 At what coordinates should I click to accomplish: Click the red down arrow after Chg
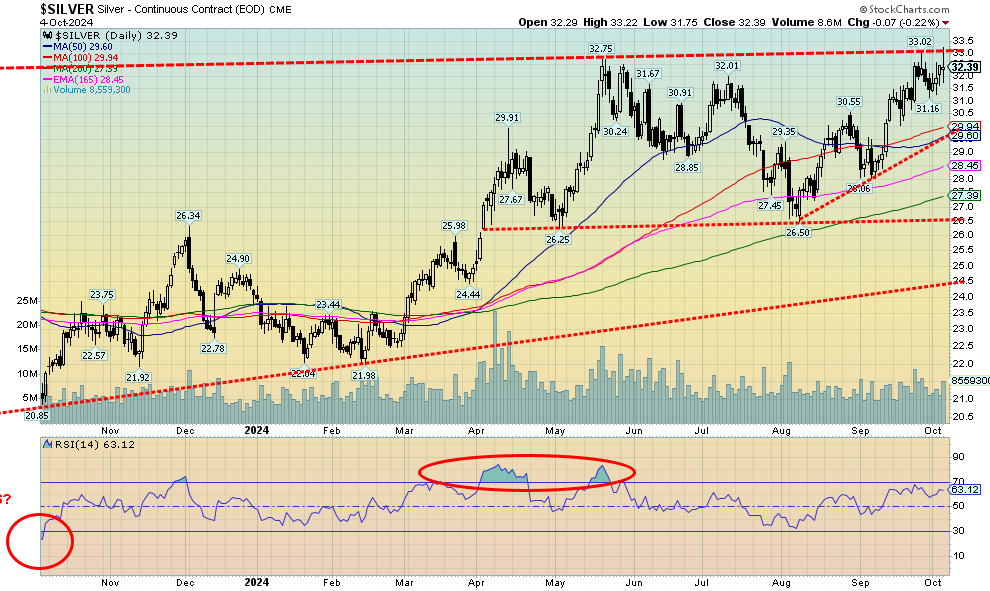pyautogui.click(x=946, y=22)
